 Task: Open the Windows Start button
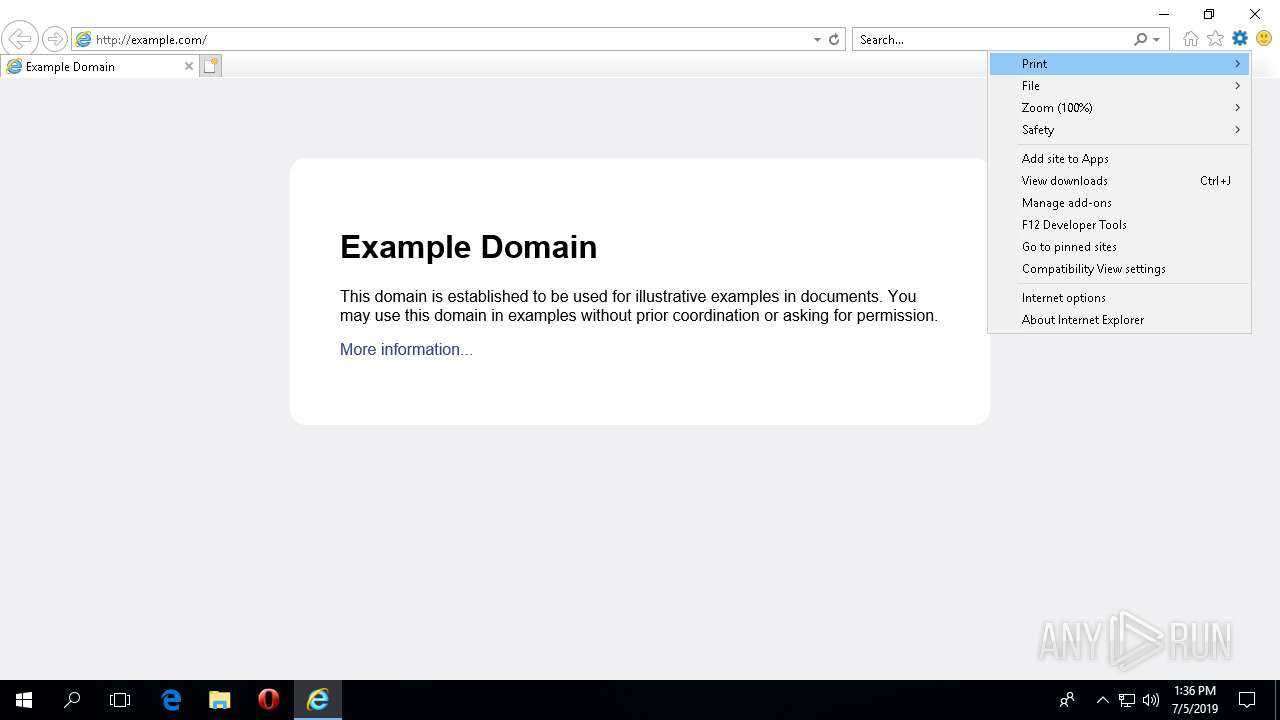click(24, 700)
